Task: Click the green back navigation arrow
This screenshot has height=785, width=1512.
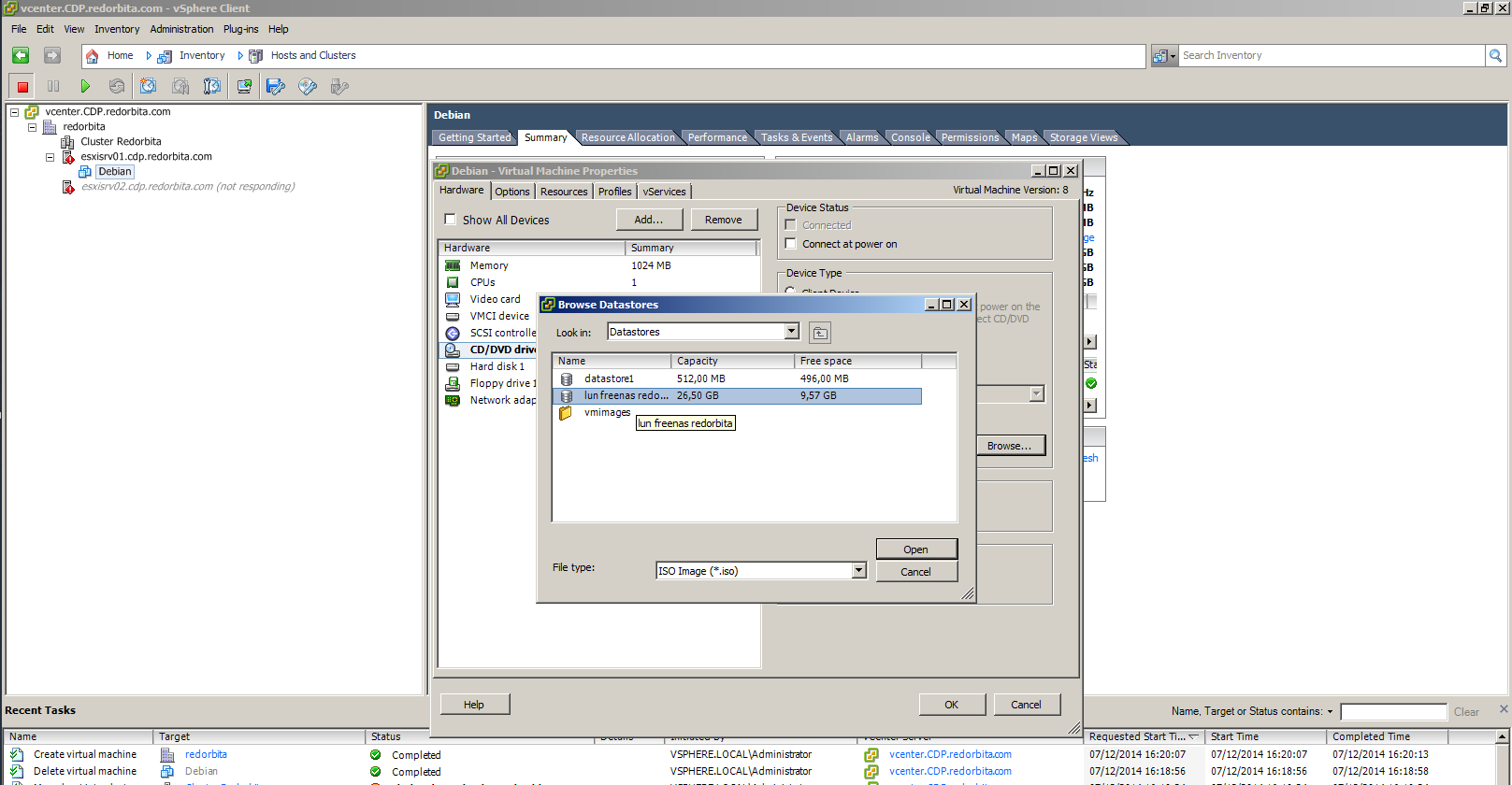Action: pos(21,56)
